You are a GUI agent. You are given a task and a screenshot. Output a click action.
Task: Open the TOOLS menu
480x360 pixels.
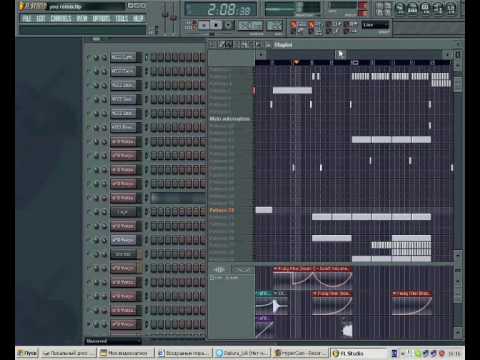pos(122,18)
